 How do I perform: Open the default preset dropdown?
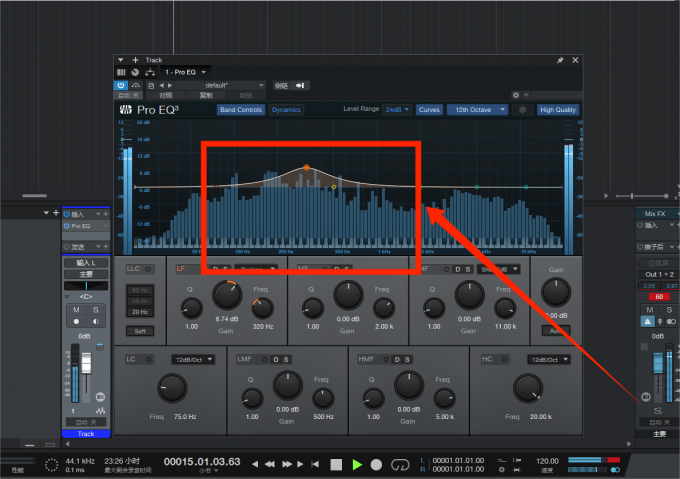click(x=219, y=85)
